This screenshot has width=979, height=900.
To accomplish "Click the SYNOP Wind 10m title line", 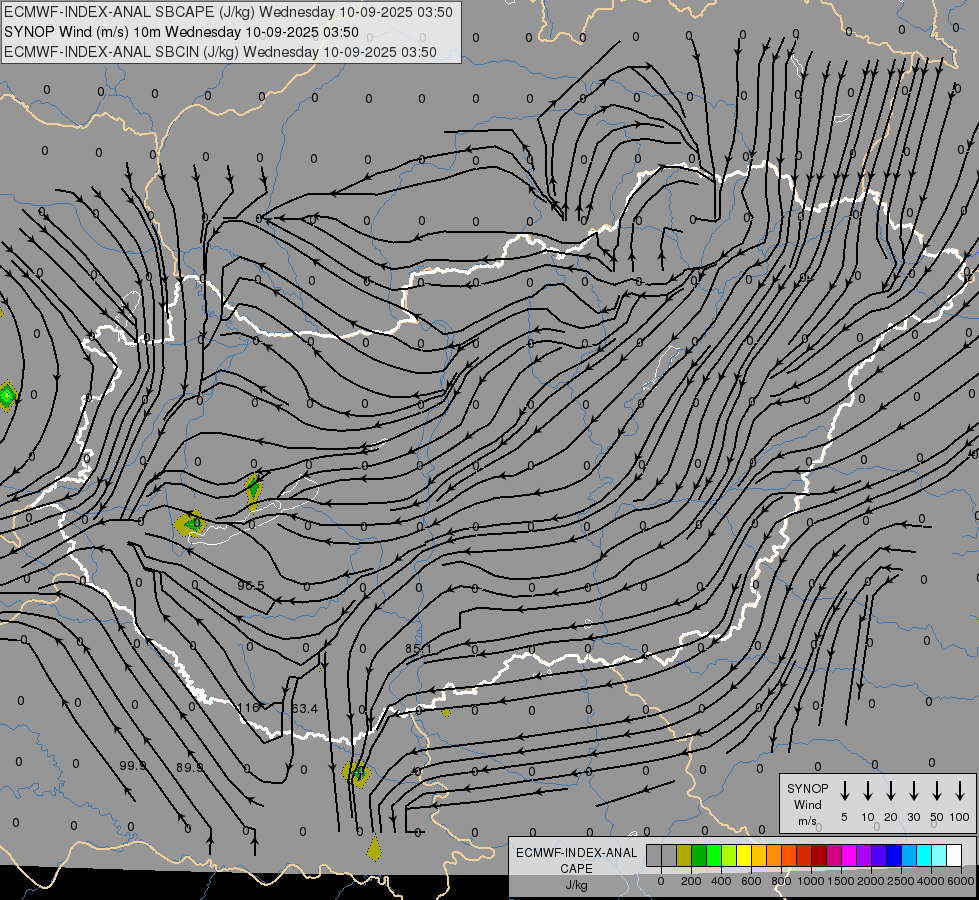I will coord(181,32).
